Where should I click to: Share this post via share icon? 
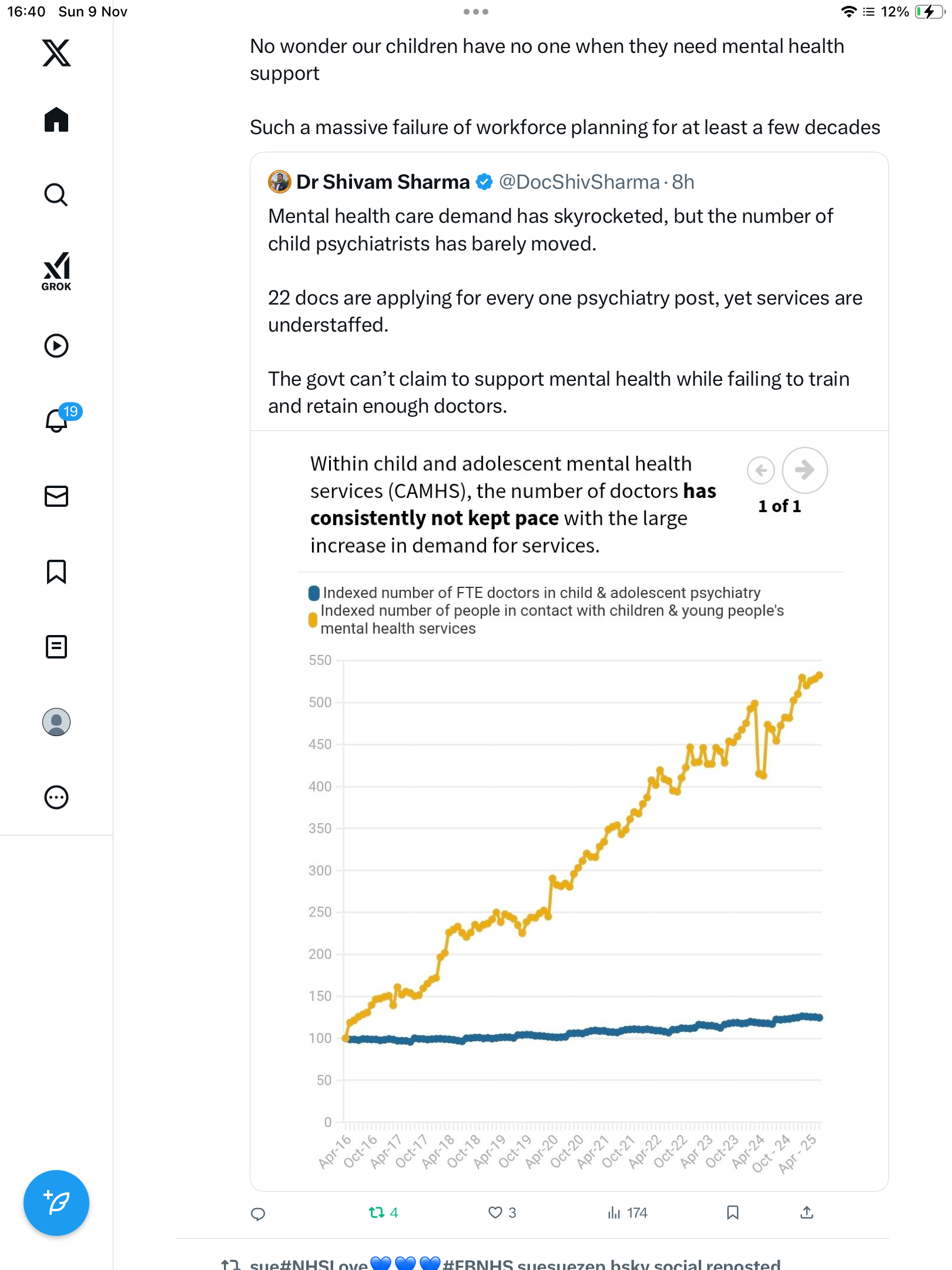807,1212
